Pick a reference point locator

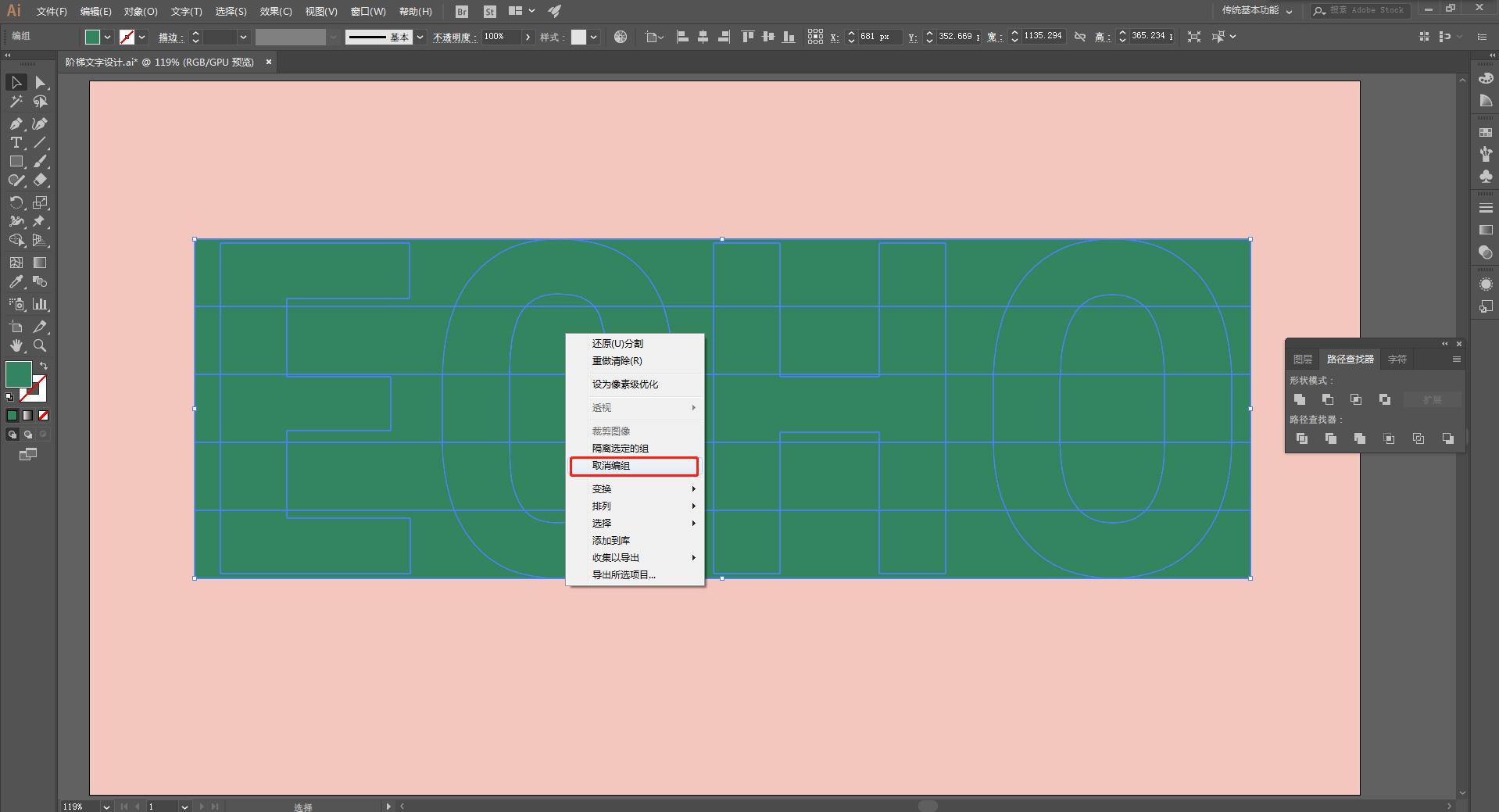click(x=815, y=37)
